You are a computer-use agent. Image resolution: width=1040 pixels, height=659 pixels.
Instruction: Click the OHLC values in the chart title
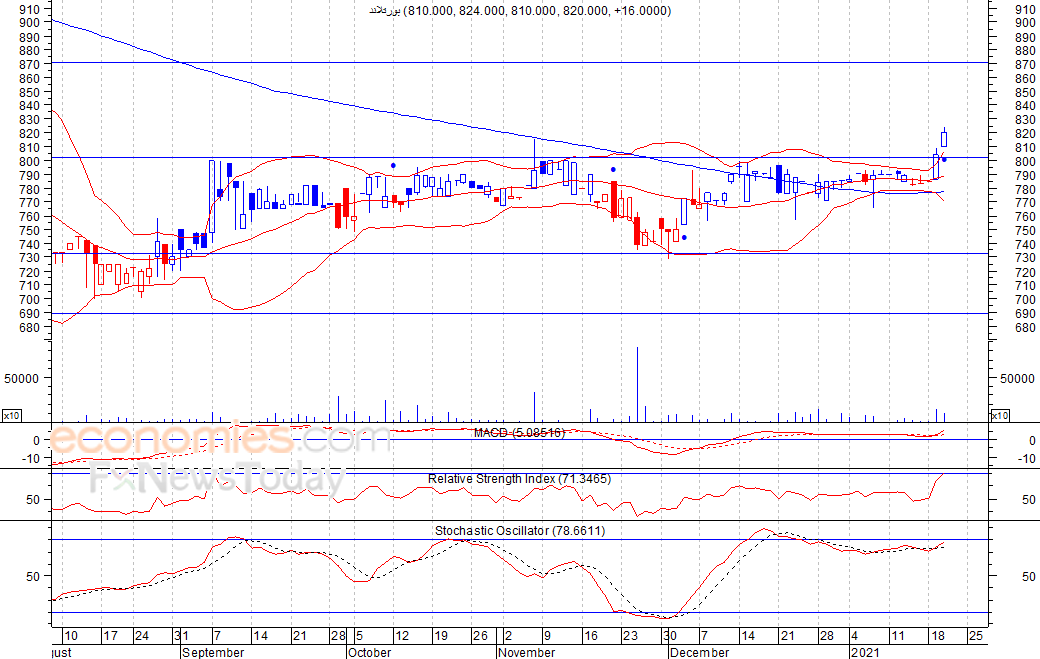[537, 11]
